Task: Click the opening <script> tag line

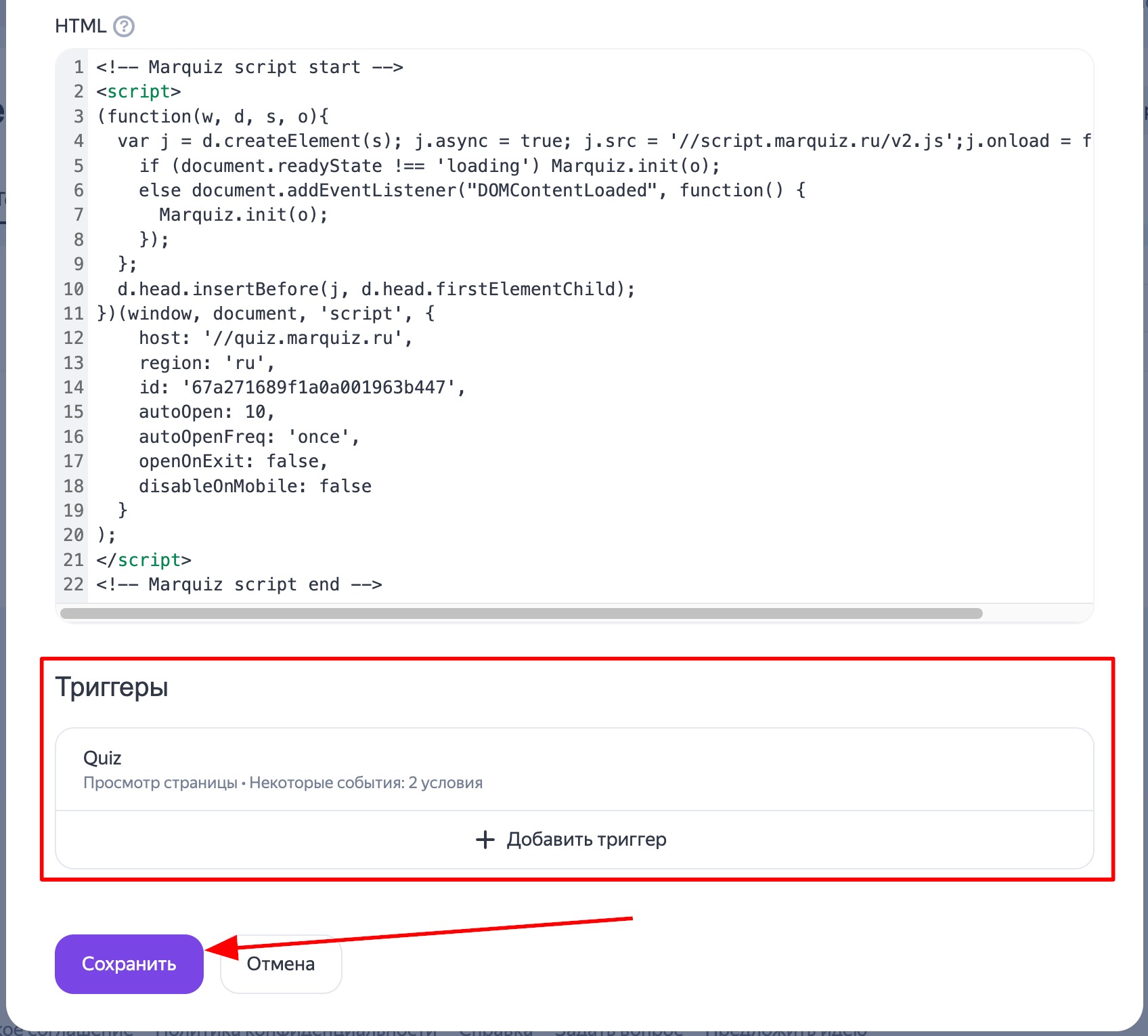Action: point(139,91)
